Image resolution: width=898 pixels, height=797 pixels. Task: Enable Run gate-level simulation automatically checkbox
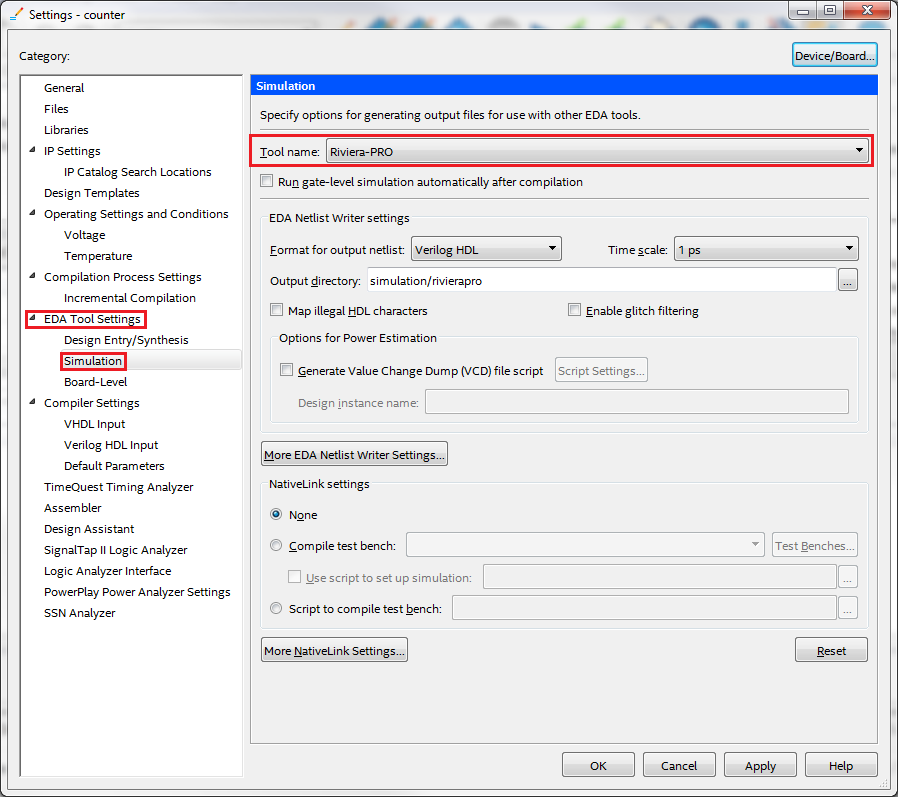266,182
